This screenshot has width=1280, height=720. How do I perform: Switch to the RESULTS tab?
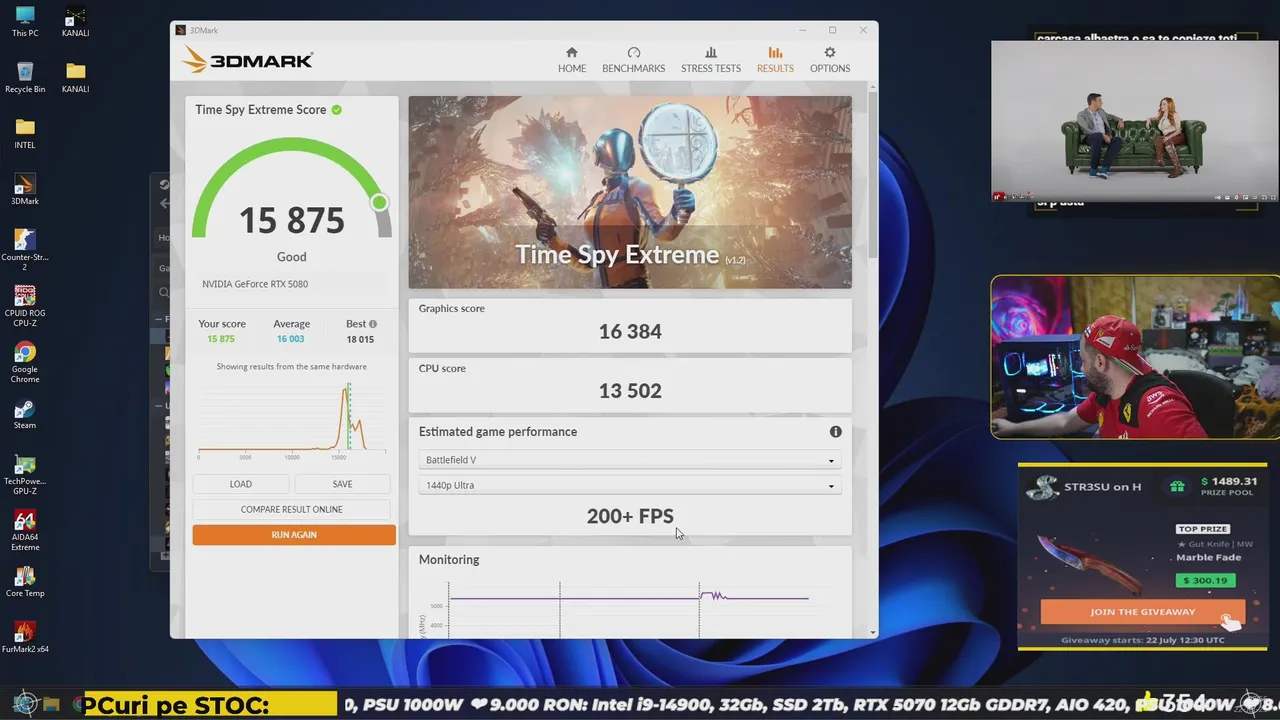click(775, 60)
